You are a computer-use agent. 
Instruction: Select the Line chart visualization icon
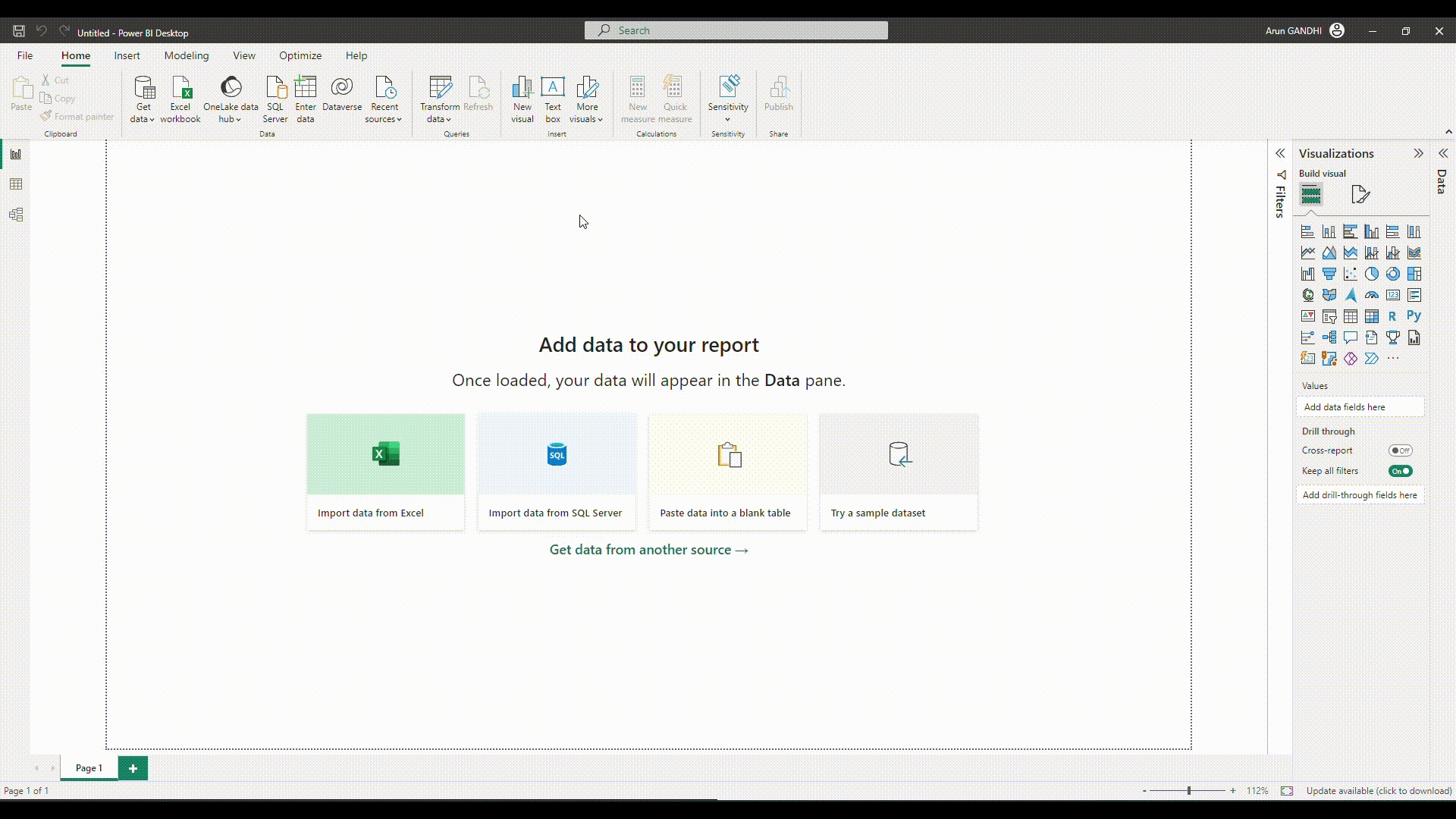pyautogui.click(x=1307, y=252)
